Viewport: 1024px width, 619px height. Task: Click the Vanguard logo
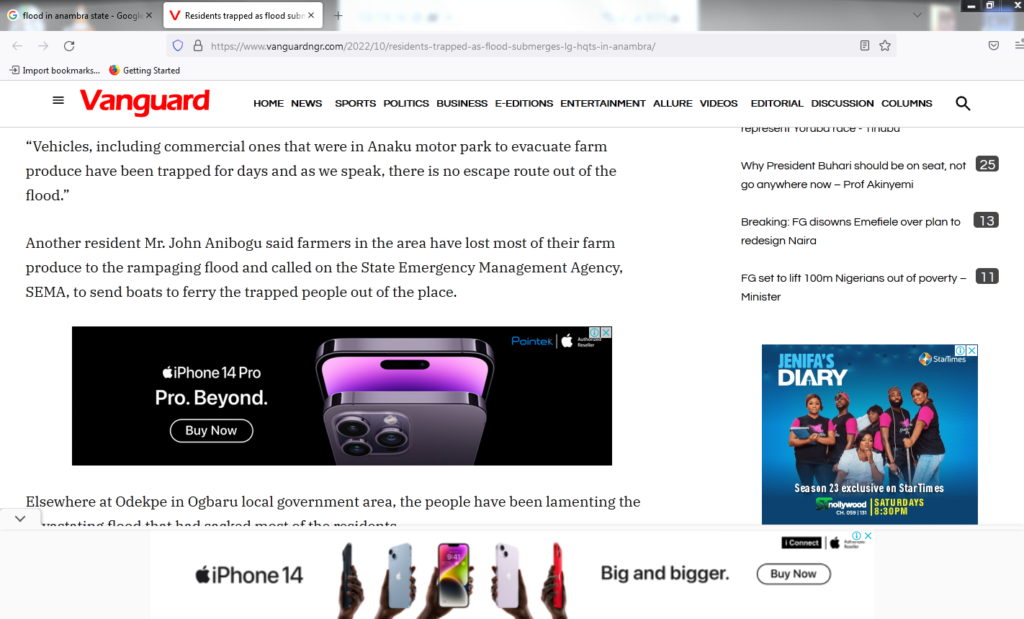pyautogui.click(x=144, y=102)
